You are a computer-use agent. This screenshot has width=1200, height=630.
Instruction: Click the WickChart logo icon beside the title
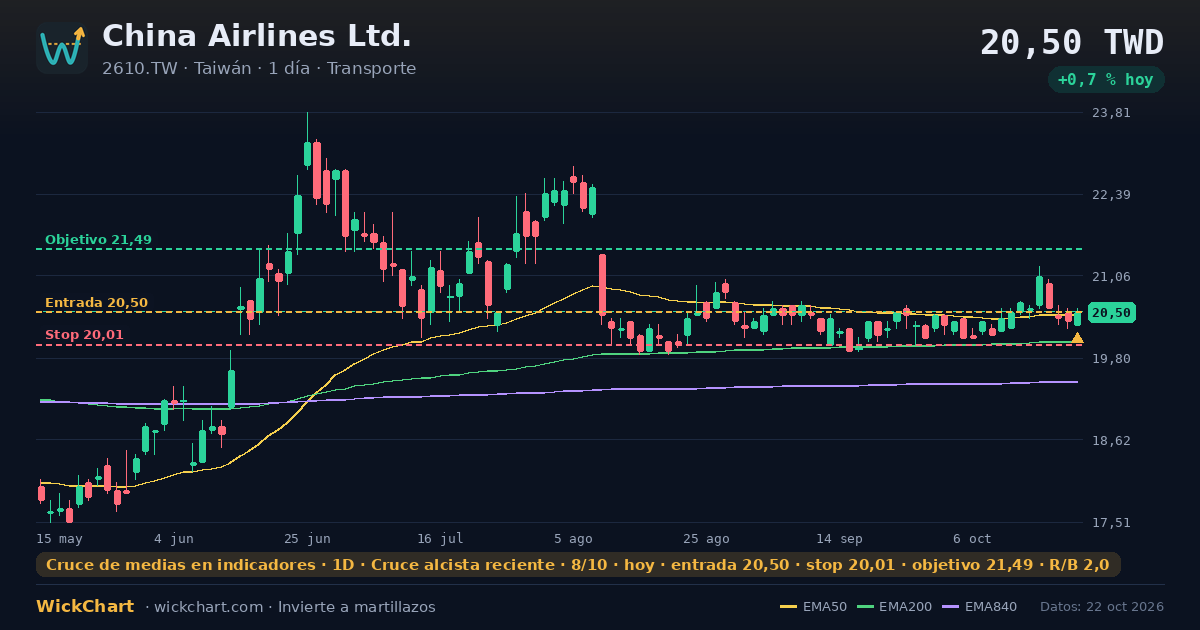(62, 48)
